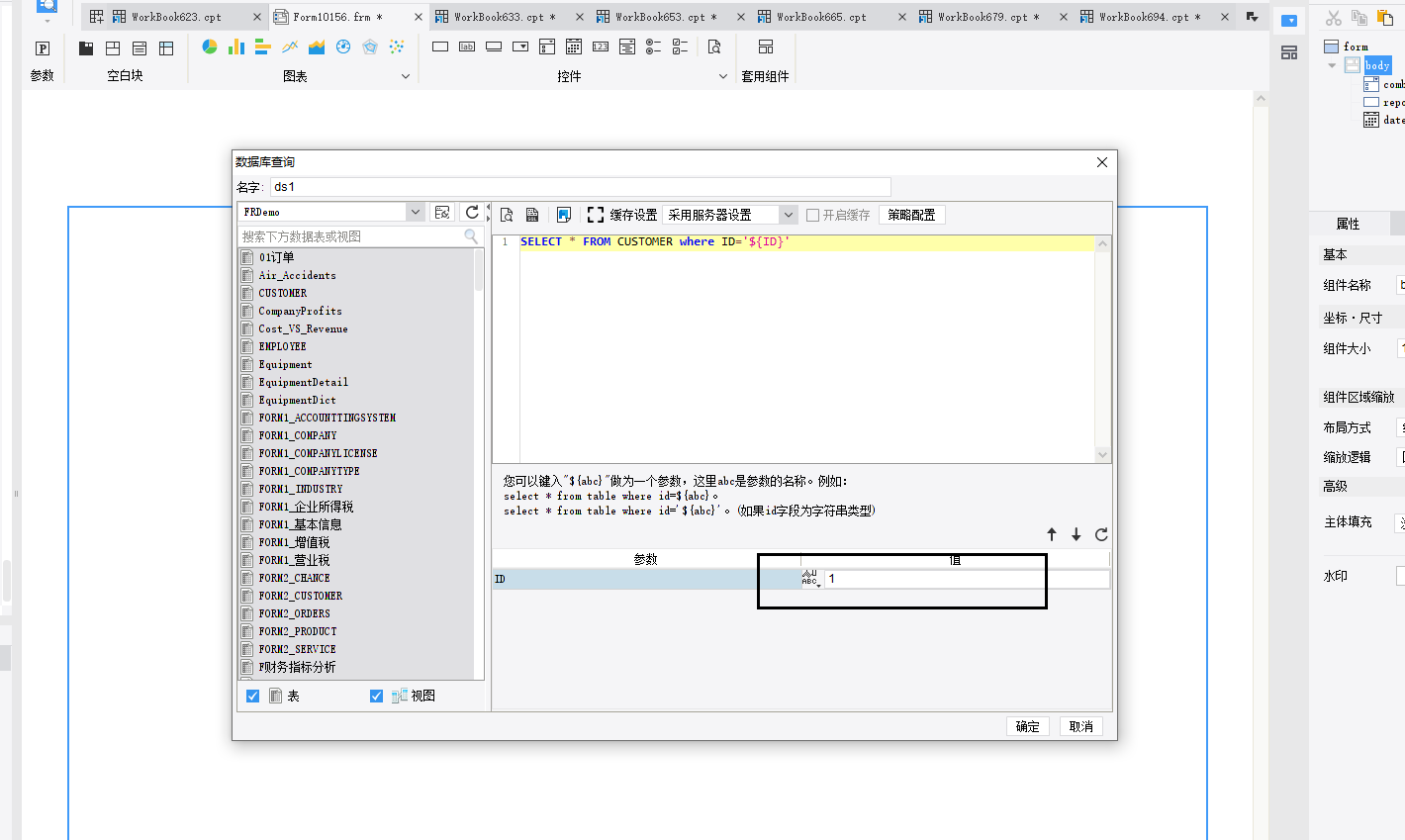Viewport: 1405px width, 840px height.
Task: Collapse the body node in form tree
Action: click(x=1332, y=65)
